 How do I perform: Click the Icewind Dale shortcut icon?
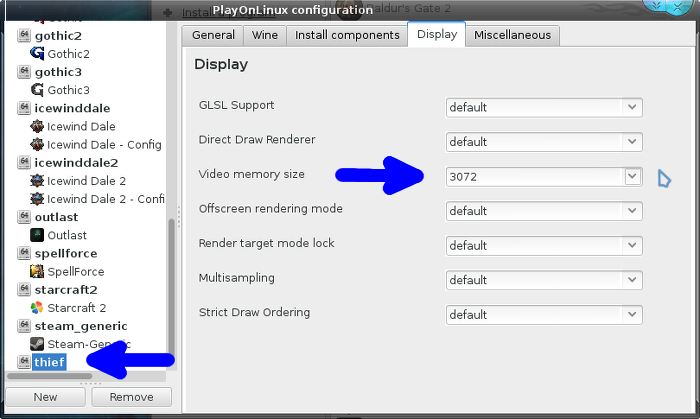pyautogui.click(x=37, y=126)
